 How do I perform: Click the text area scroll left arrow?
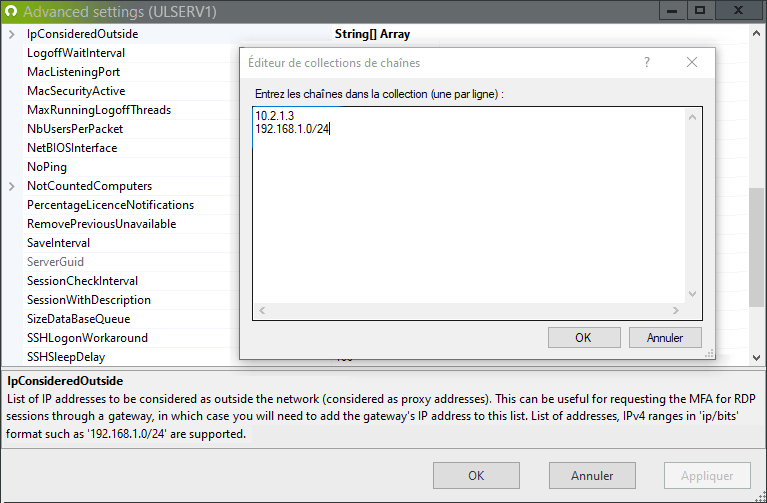point(262,311)
